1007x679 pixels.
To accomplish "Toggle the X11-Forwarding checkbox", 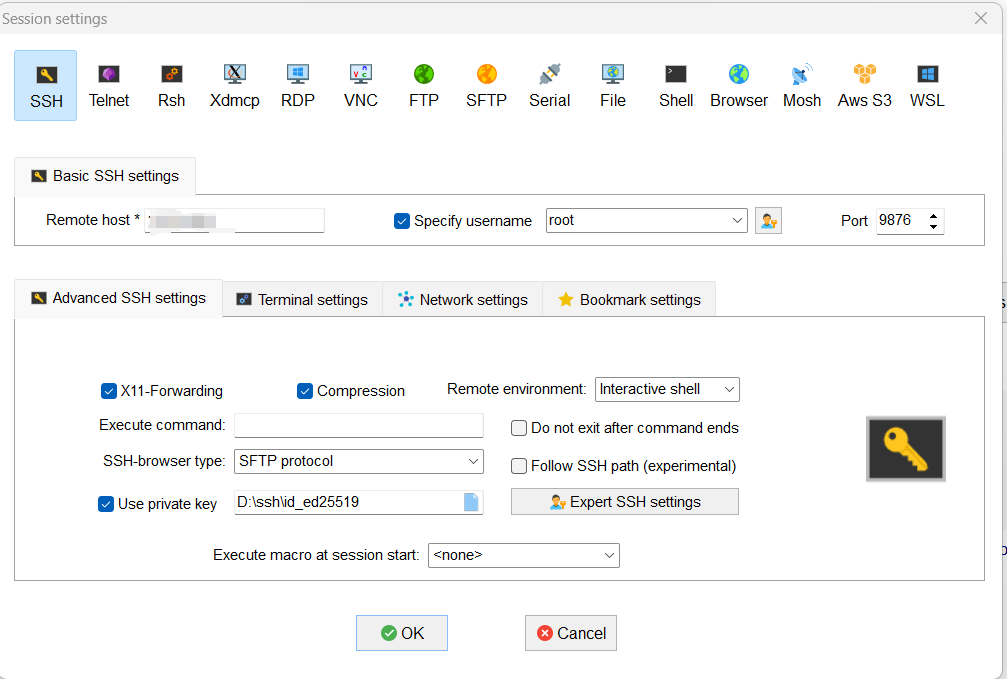I will (x=109, y=391).
